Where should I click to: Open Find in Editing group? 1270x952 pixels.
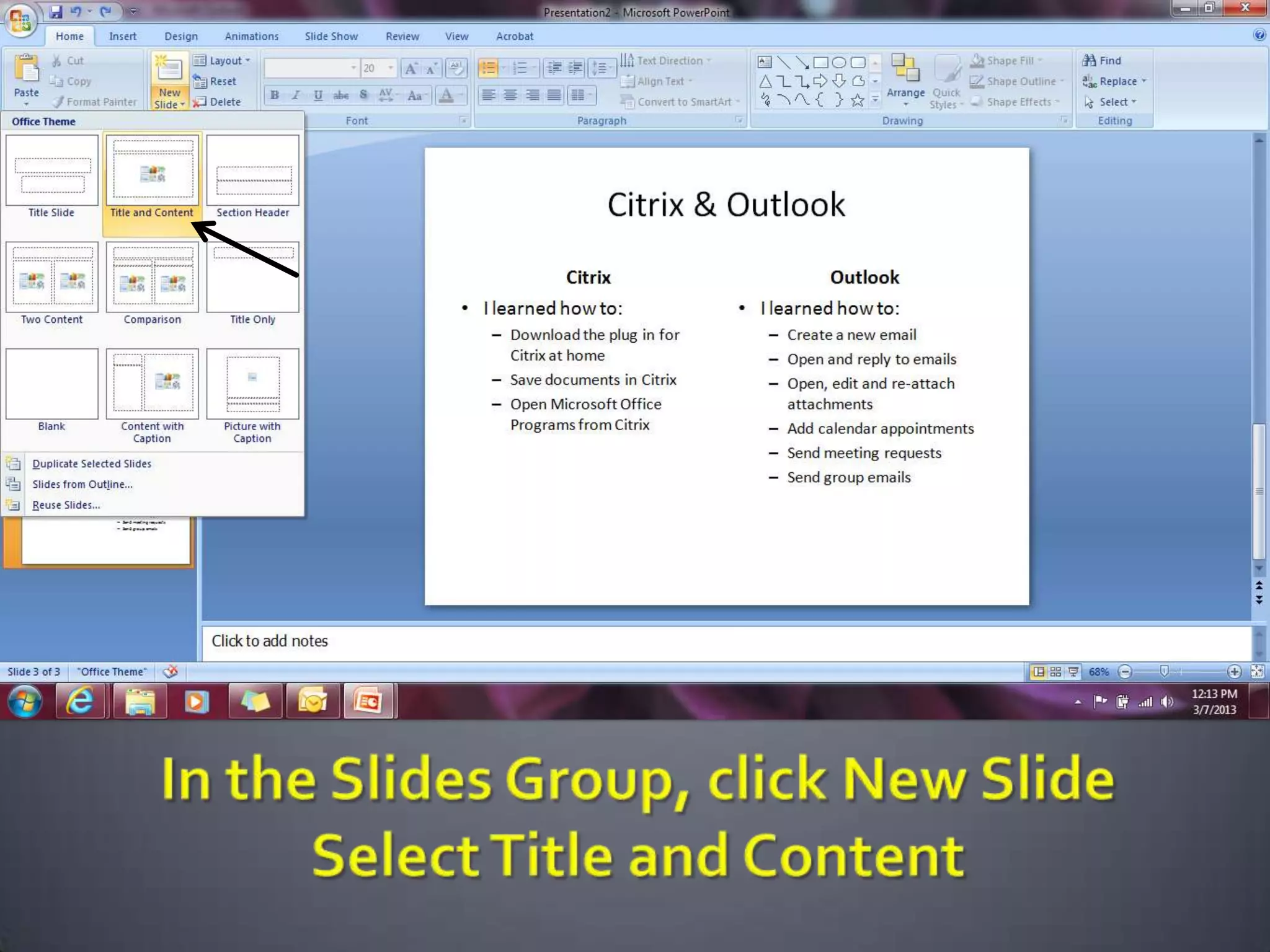1102,61
